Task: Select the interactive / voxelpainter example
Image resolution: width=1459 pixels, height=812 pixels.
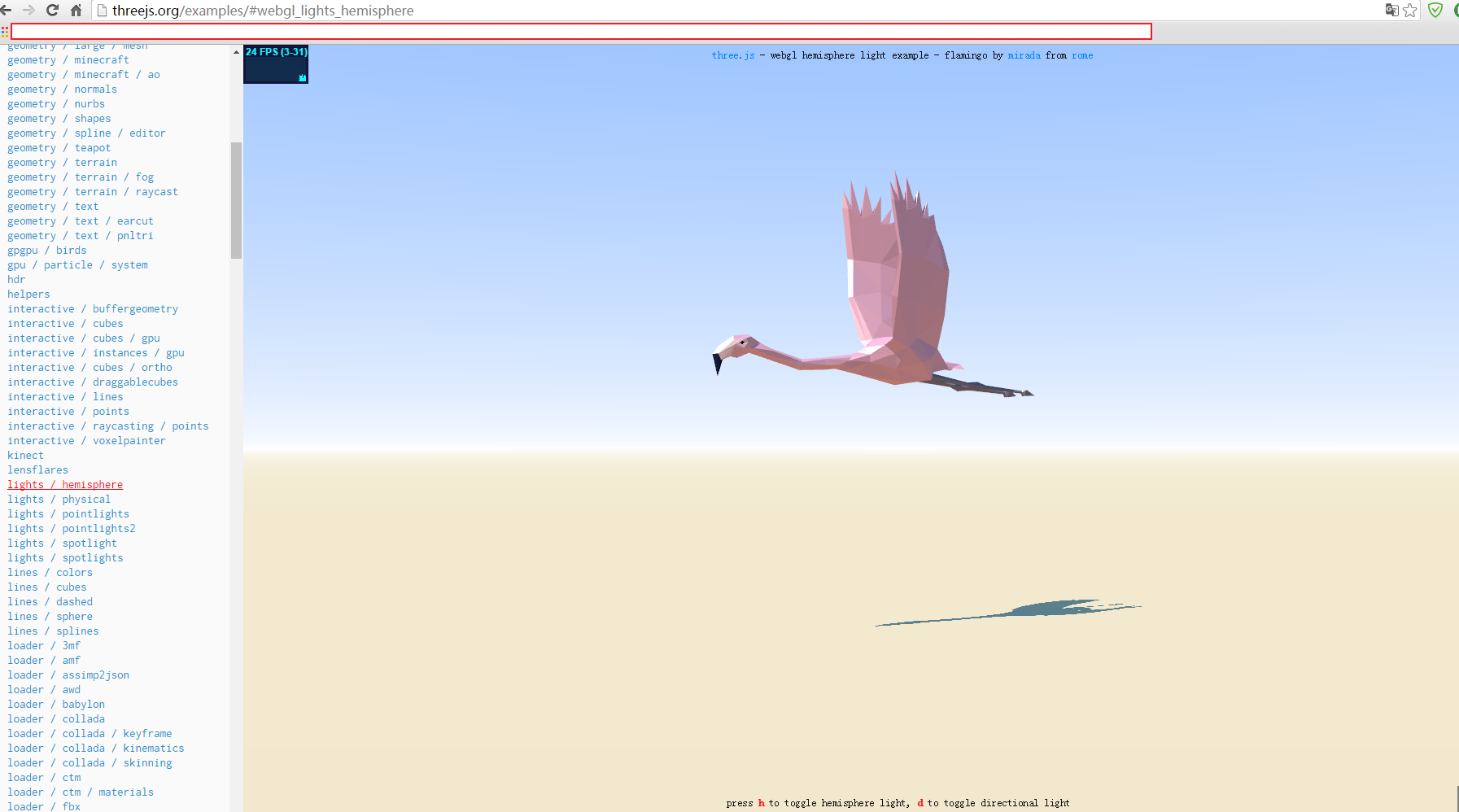Action: point(86,440)
